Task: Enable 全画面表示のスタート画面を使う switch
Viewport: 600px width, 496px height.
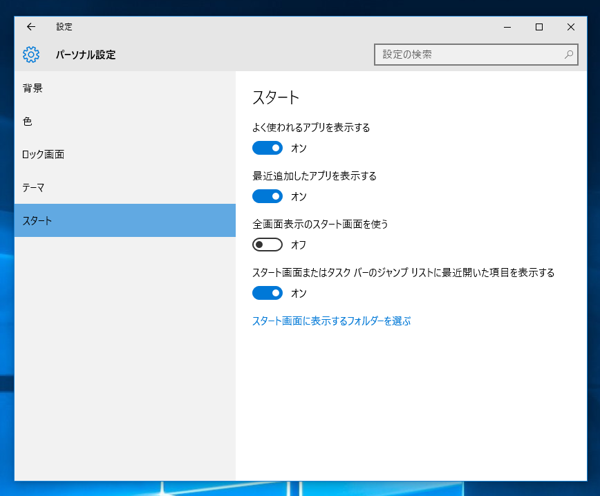Action: 267,245
